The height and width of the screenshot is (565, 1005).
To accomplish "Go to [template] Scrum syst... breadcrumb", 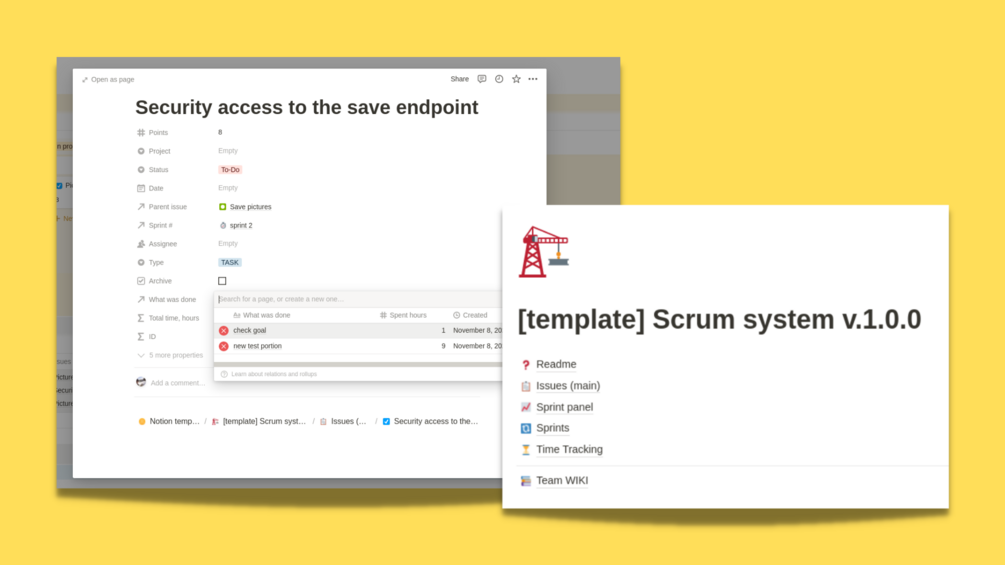I will pyautogui.click(x=259, y=421).
